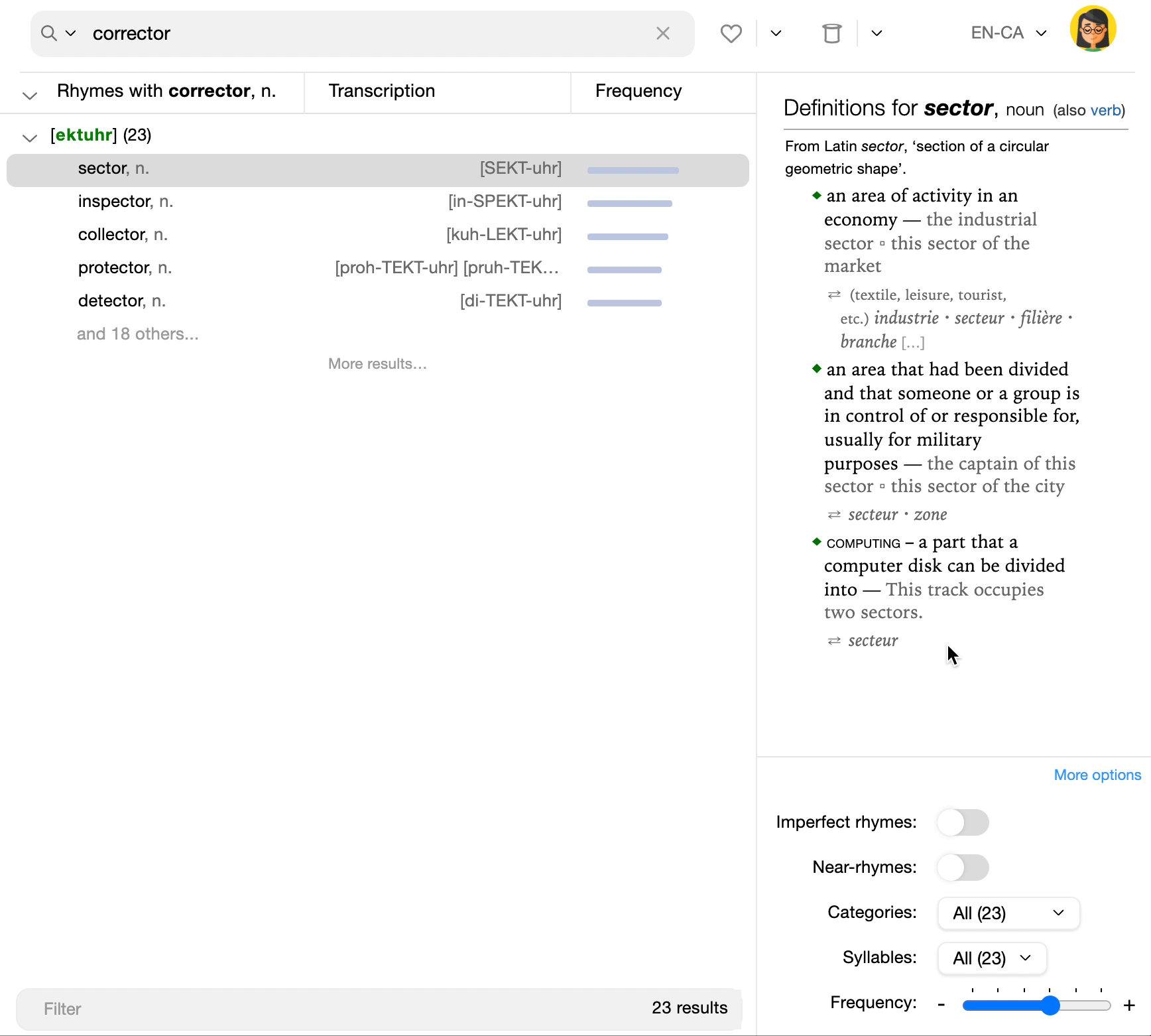This screenshot has width=1151, height=1036.
Task: Open the arrow menu beside the heart
Action: 776,33
